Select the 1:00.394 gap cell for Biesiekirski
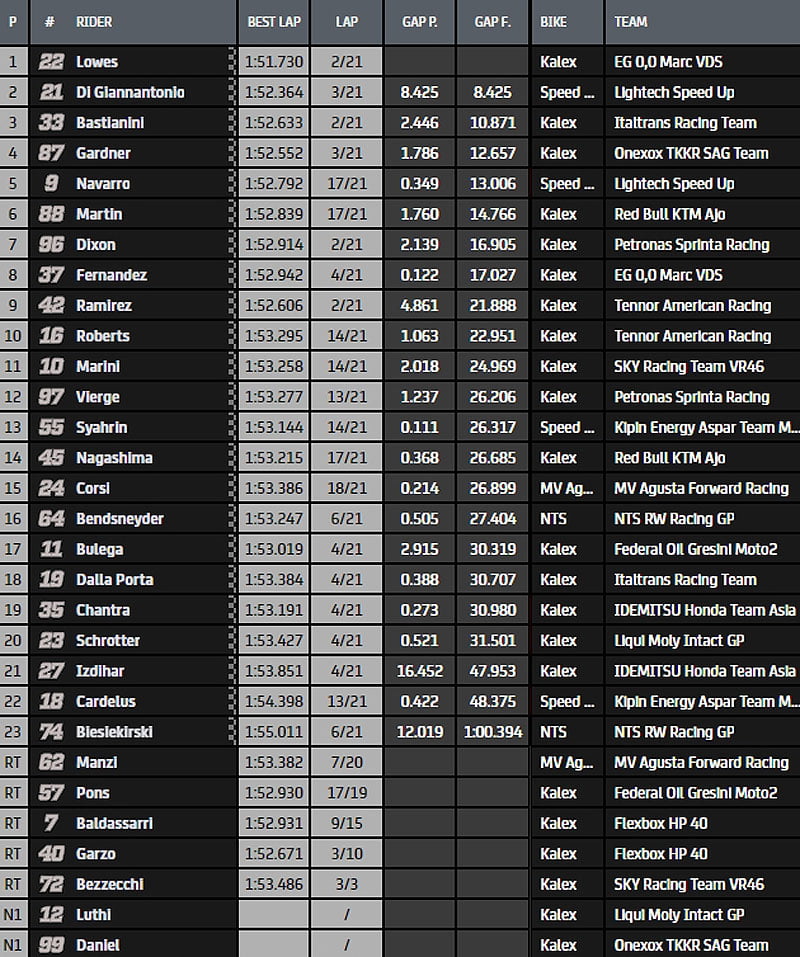Viewport: 800px width, 957px height. point(493,732)
